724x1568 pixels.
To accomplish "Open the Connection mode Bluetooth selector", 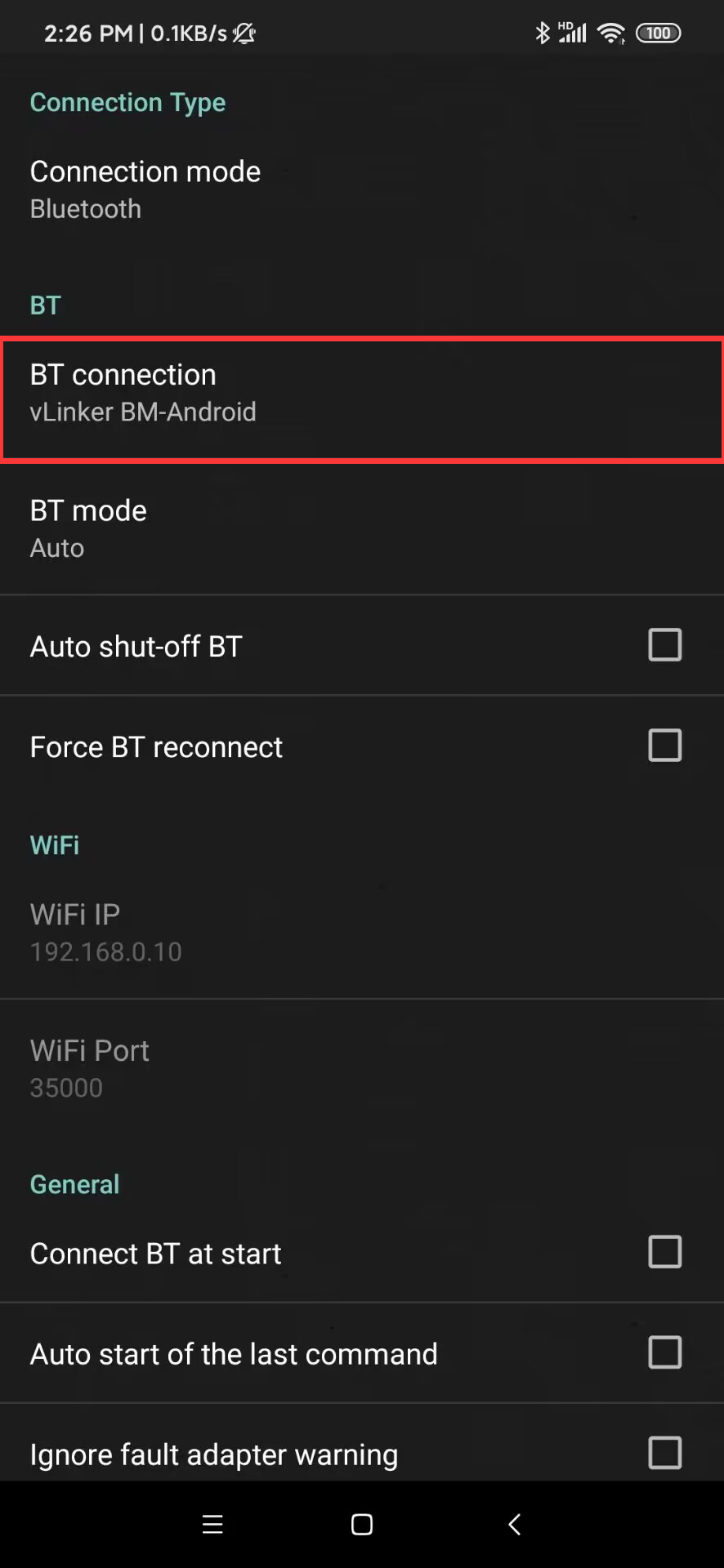I will click(362, 189).
